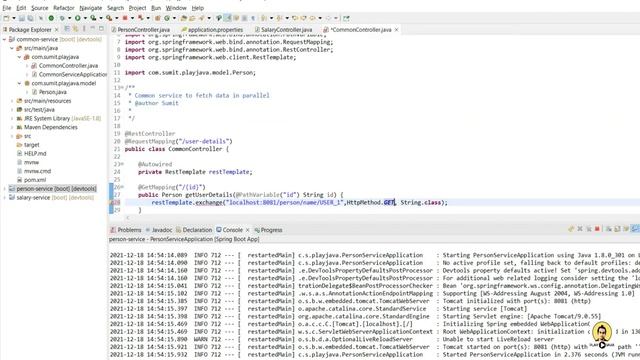The image size is (640, 360).
Task: Open Package Explorer view menu dots
Action: (x=84, y=29)
